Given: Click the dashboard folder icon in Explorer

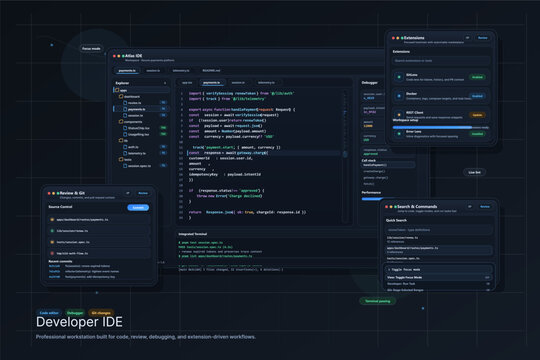Looking at the screenshot, I should tap(121, 96).
